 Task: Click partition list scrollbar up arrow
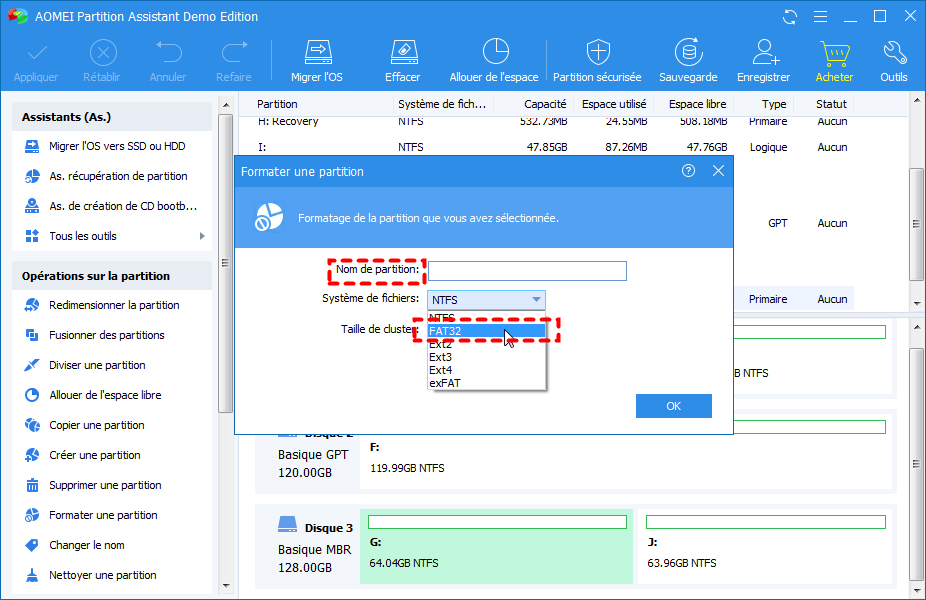(916, 100)
